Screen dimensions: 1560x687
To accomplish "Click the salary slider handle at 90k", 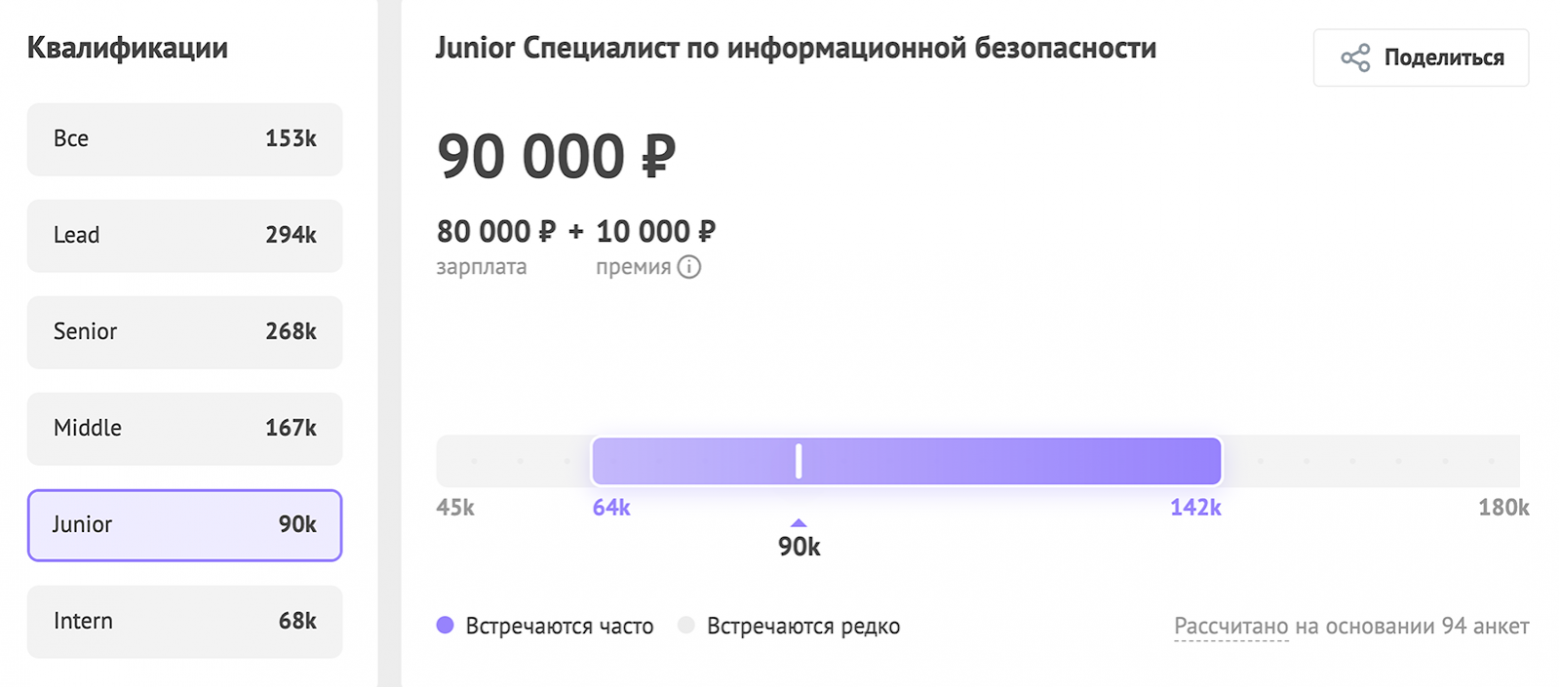I will 798,461.
